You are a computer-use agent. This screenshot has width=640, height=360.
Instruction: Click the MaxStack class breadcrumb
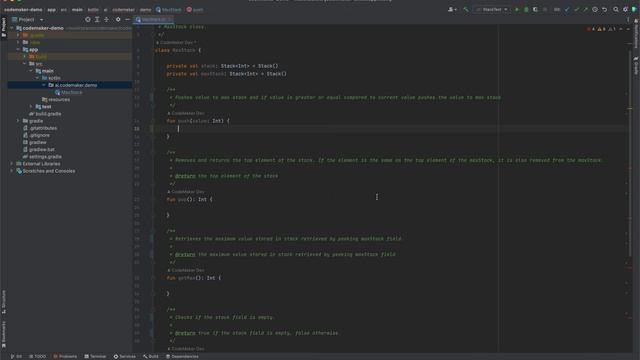point(168,9)
